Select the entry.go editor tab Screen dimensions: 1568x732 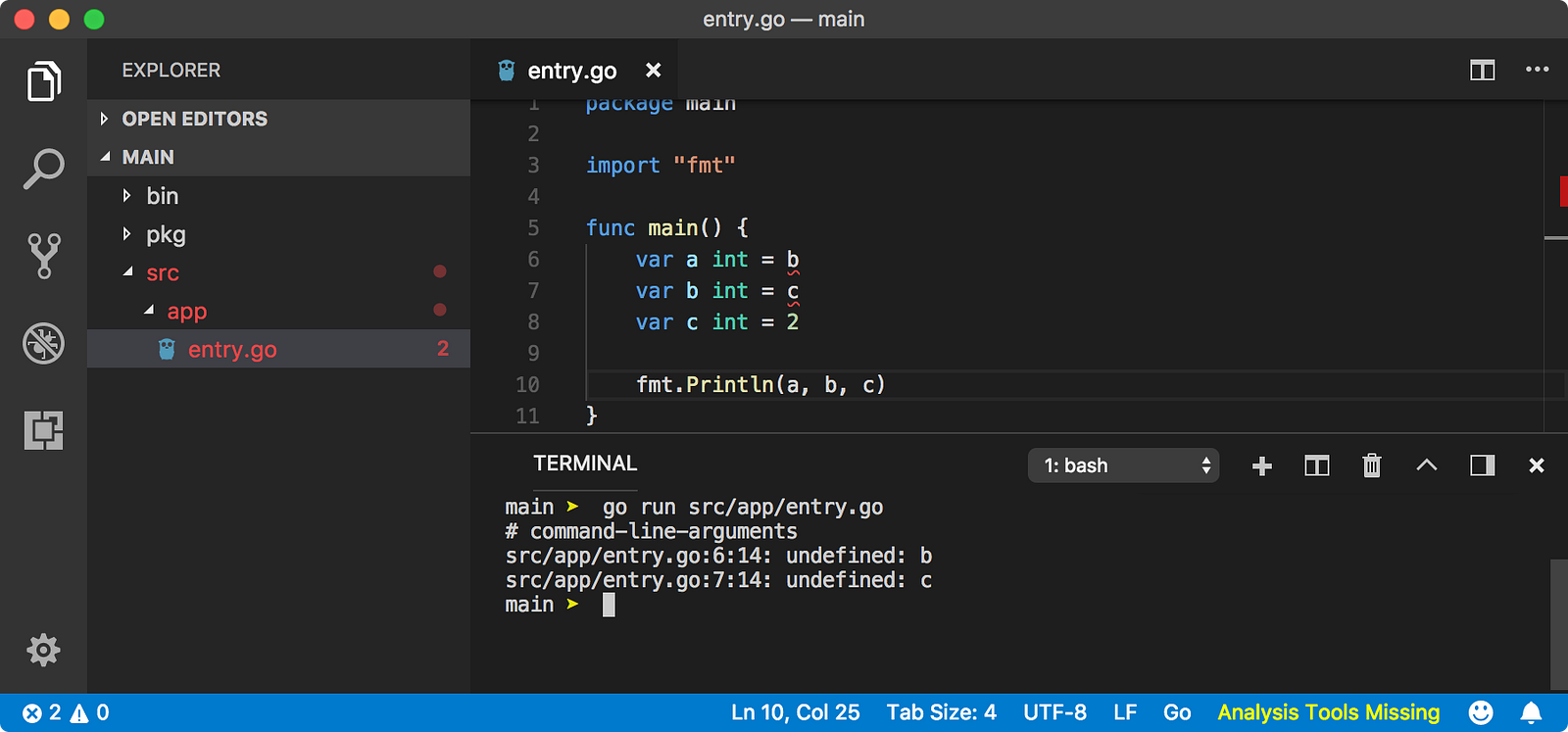click(x=574, y=71)
